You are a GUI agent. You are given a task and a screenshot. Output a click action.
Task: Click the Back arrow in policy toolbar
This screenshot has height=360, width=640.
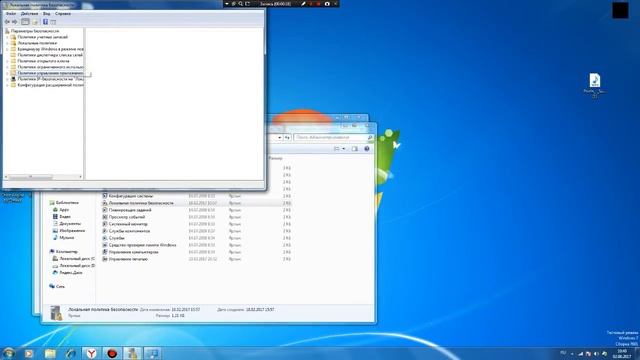(x=7, y=22)
